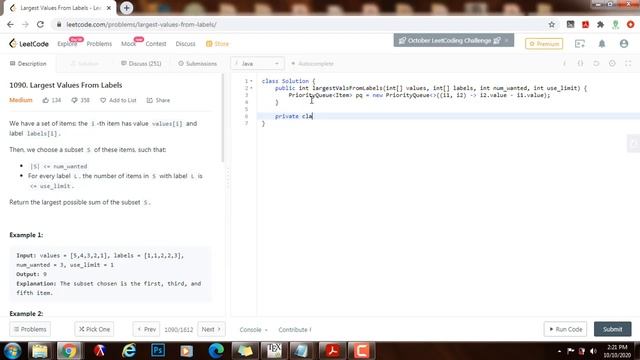This screenshot has width=640, height=360.
Task: Bookmark this page star
Action: (551, 24)
